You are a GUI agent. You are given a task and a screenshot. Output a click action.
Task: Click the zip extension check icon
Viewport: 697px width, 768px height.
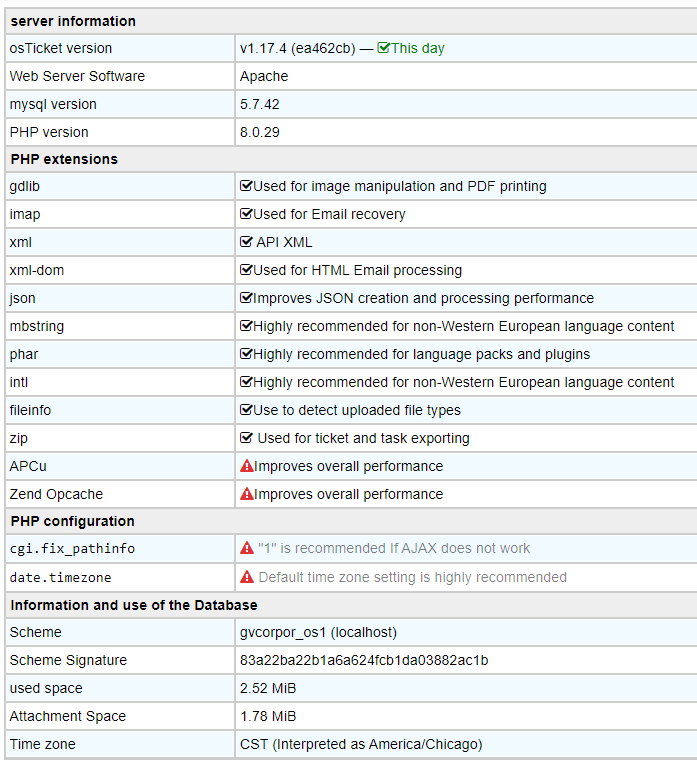pos(246,437)
